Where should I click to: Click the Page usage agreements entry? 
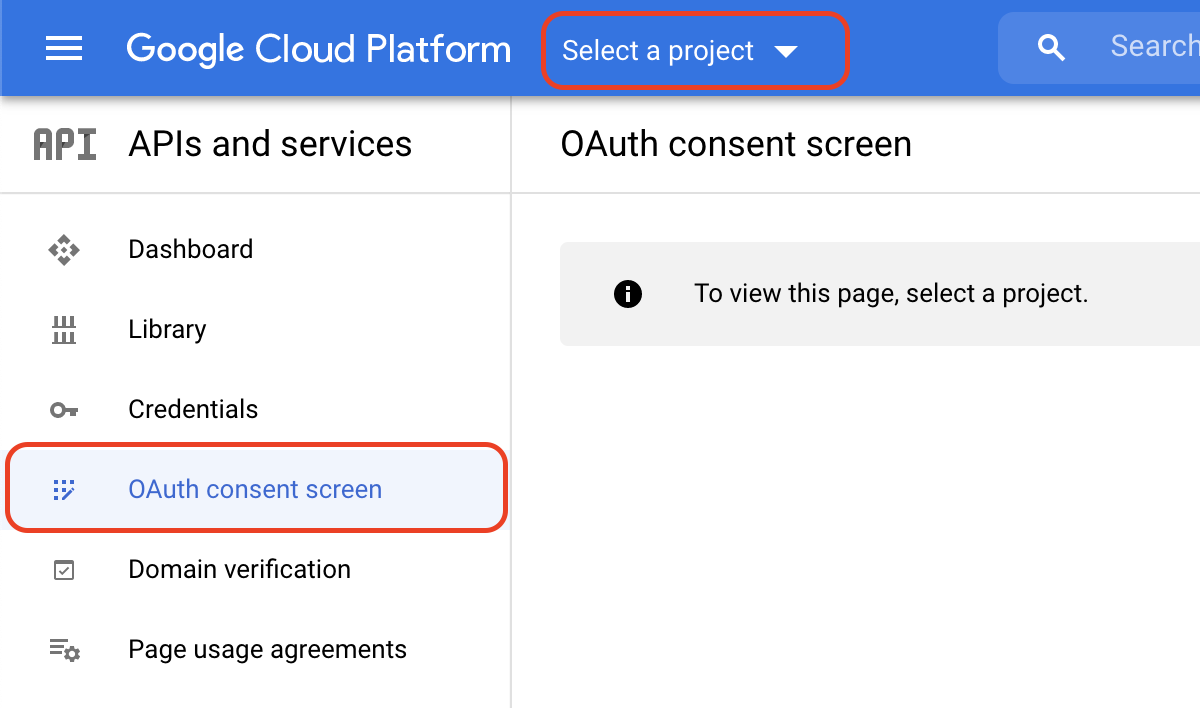pos(267,649)
